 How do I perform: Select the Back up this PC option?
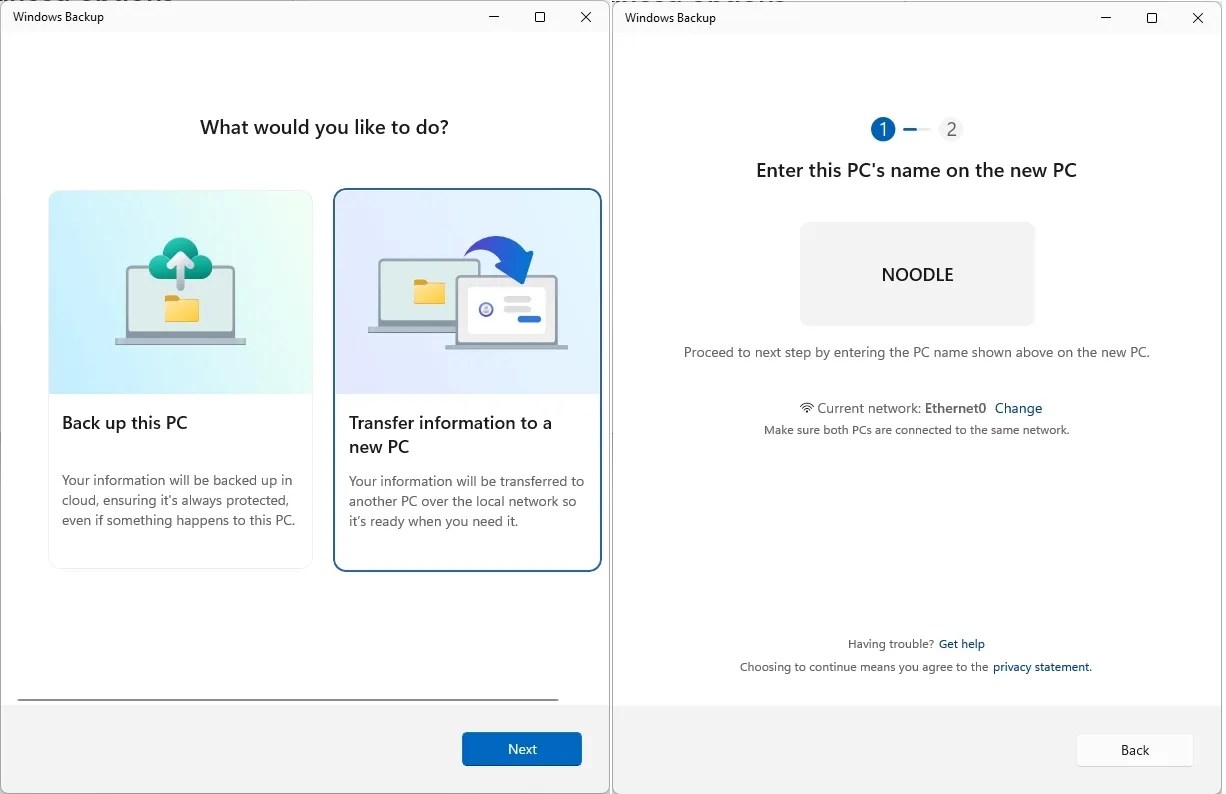(180, 380)
